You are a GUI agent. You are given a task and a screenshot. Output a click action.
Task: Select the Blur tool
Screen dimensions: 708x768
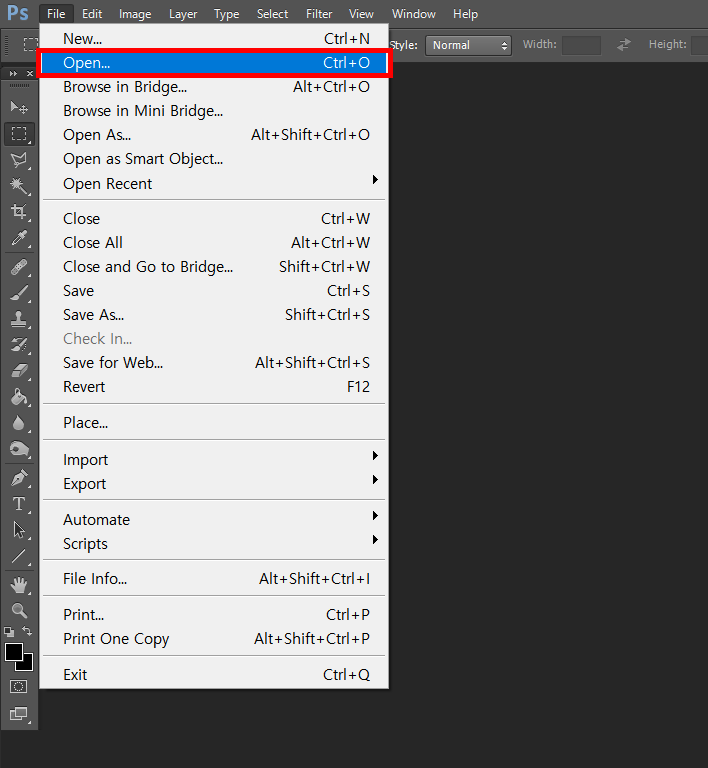click(19, 423)
